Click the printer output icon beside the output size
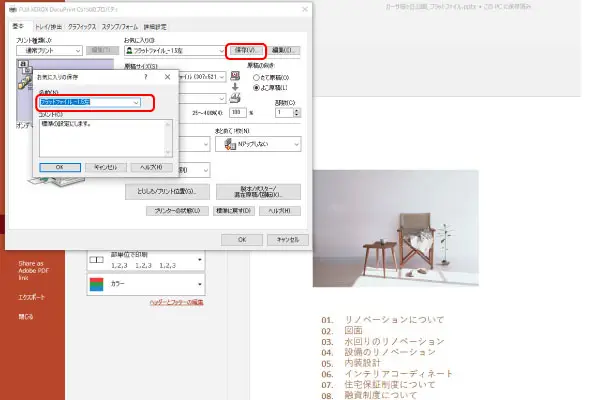This screenshot has width=600, height=400. [235, 98]
